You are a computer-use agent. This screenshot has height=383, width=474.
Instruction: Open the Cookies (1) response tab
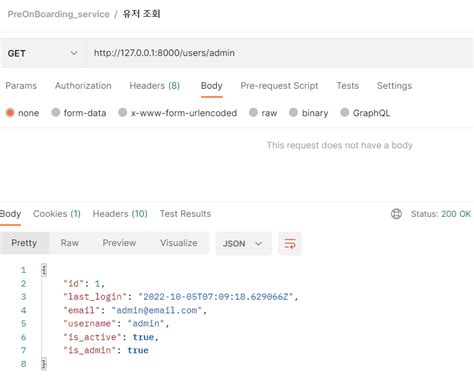(57, 214)
